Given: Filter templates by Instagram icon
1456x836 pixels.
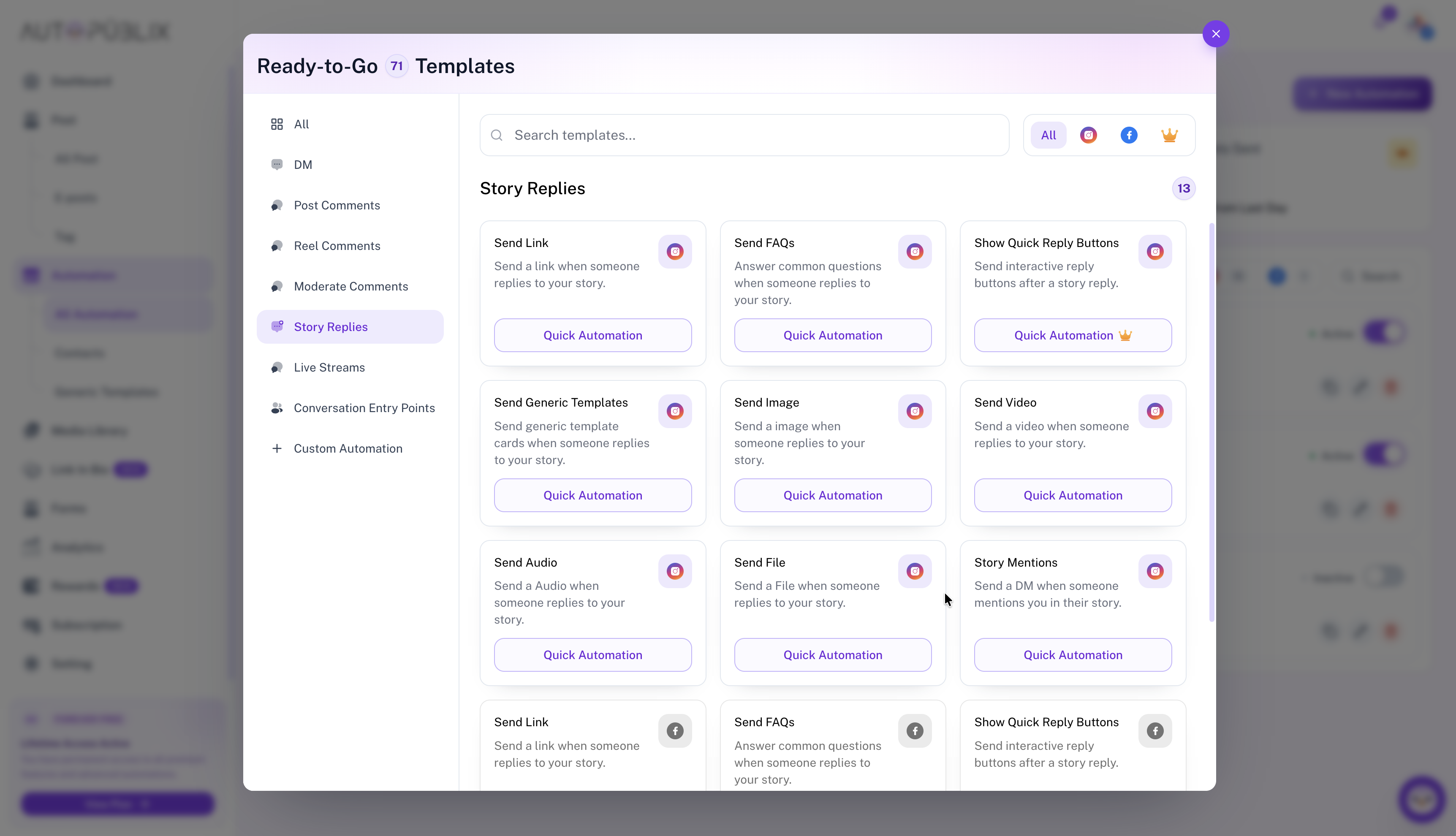Looking at the screenshot, I should 1088,135.
